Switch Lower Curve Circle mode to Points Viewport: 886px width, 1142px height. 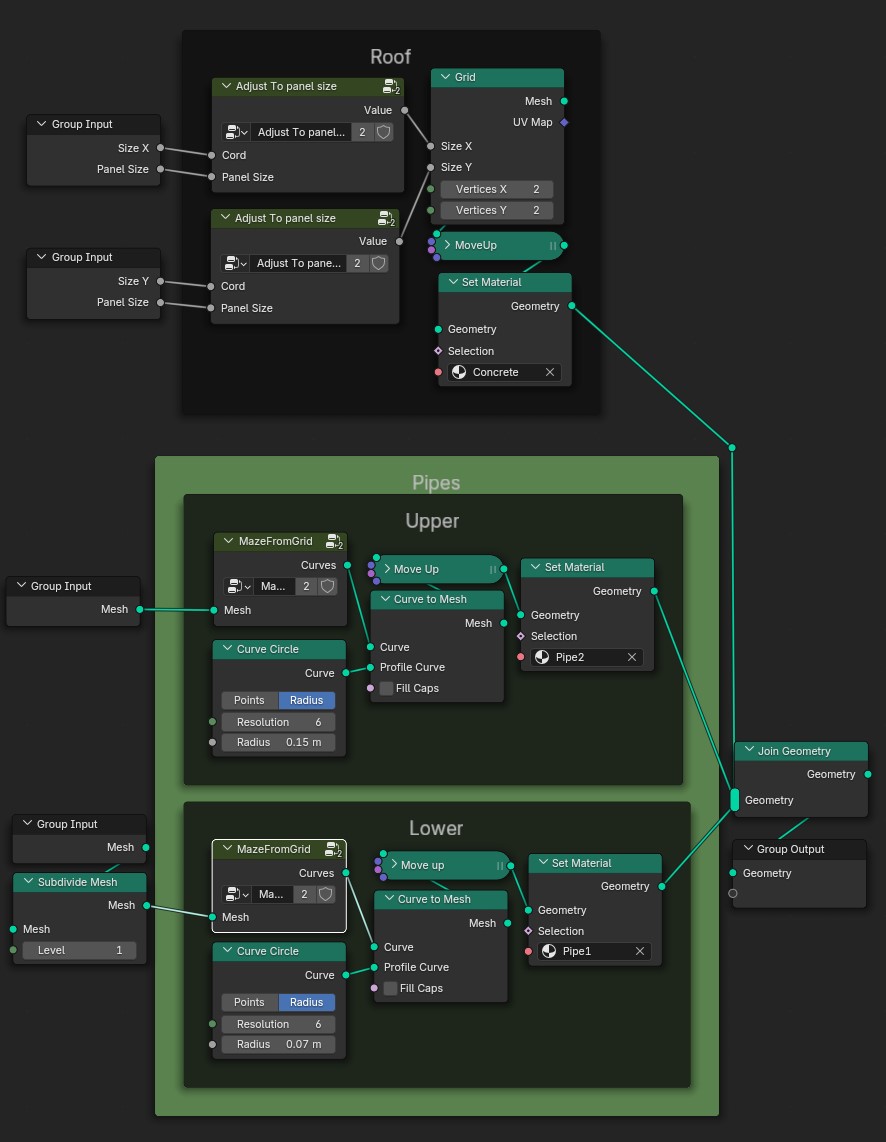(x=250, y=1002)
